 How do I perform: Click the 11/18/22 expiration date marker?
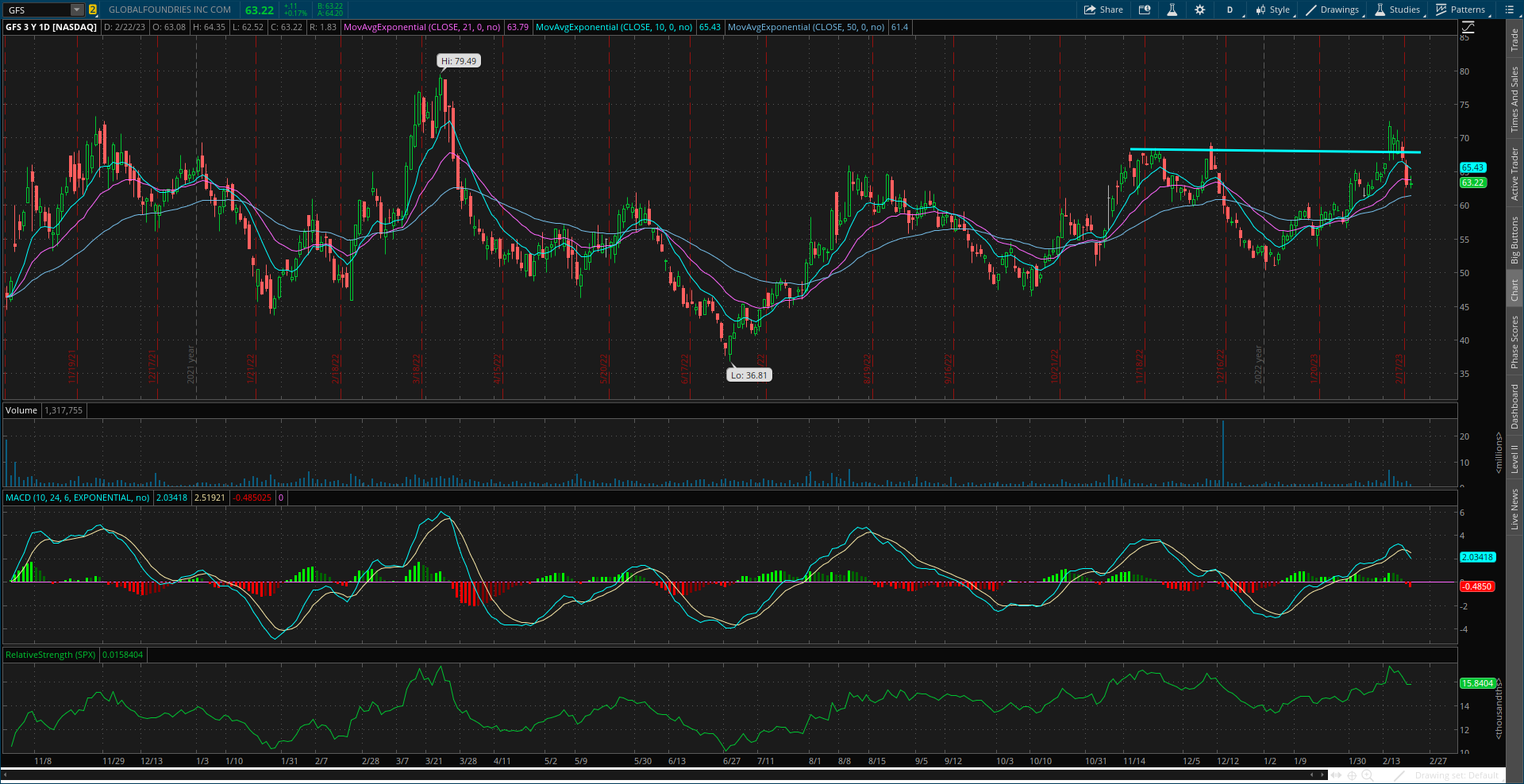tap(1140, 367)
